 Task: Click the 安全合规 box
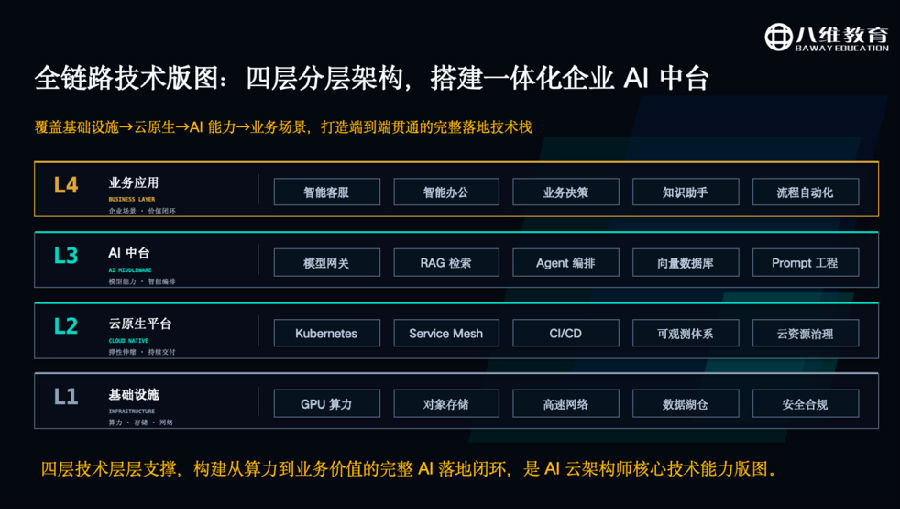pyautogui.click(x=805, y=403)
